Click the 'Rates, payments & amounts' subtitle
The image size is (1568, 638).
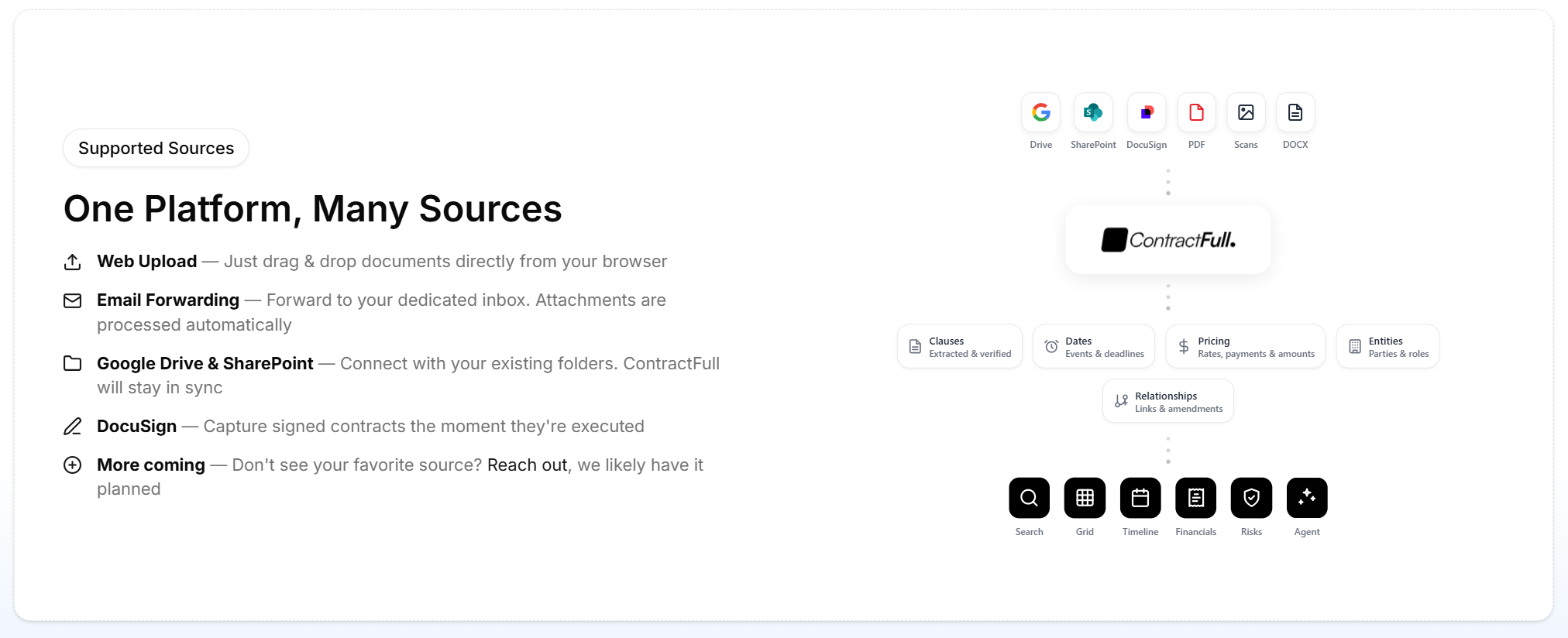[x=1256, y=354]
